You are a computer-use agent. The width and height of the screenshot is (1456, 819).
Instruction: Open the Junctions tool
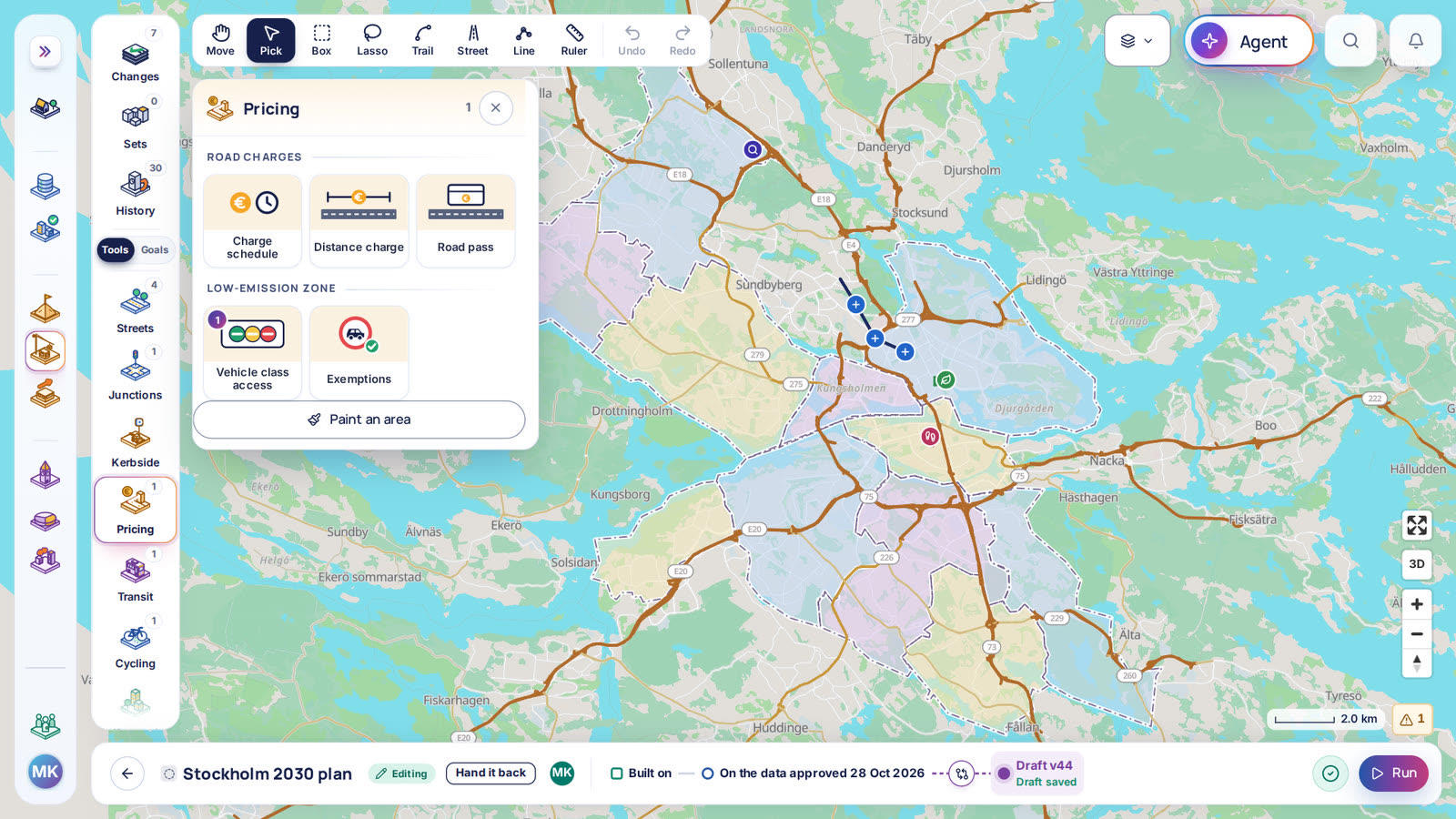click(x=136, y=375)
